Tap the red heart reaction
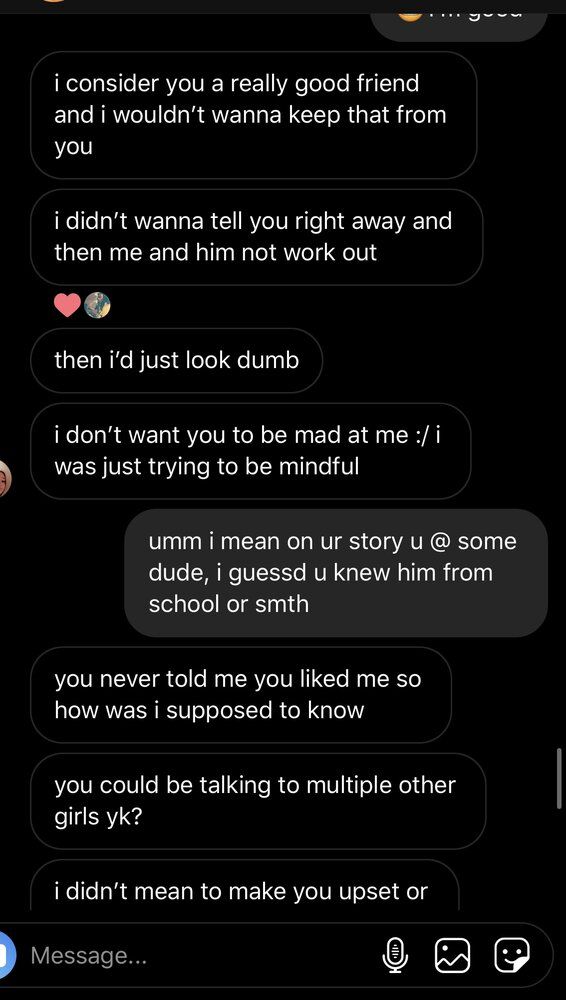 pyautogui.click(x=68, y=305)
